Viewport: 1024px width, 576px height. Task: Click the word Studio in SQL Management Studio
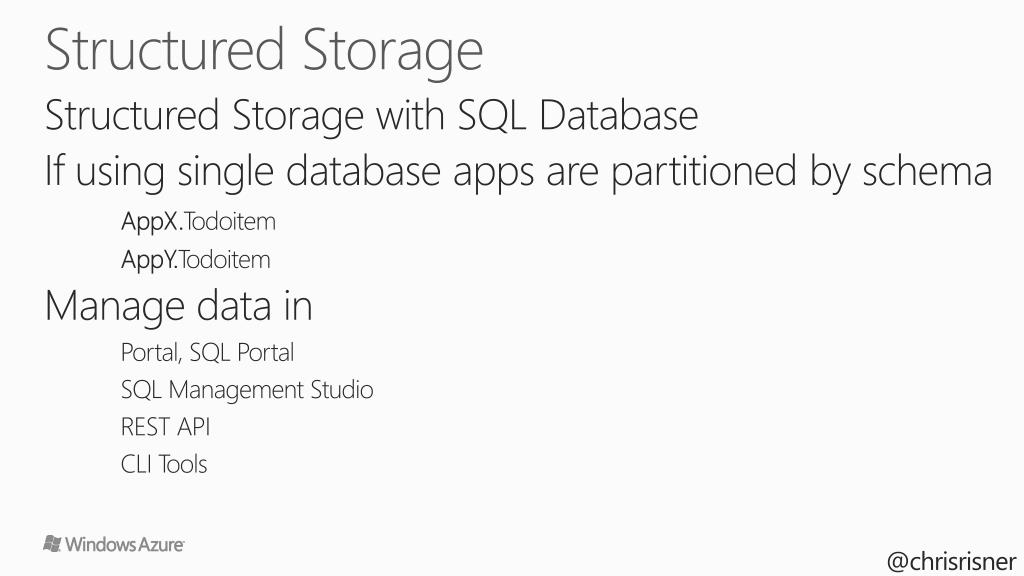[x=342, y=389]
